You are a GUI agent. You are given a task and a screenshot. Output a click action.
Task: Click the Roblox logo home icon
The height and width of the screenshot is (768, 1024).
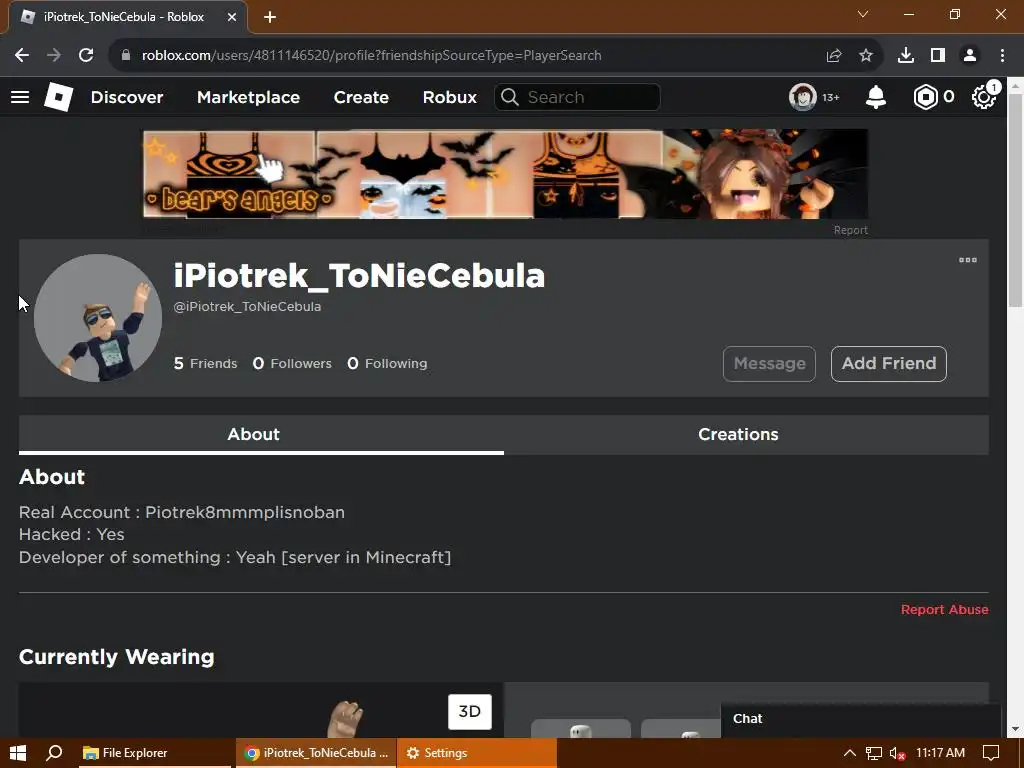[x=58, y=97]
